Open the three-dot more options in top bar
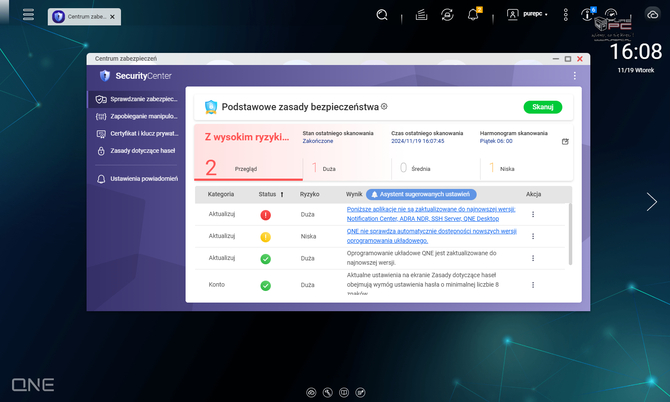 pos(565,15)
